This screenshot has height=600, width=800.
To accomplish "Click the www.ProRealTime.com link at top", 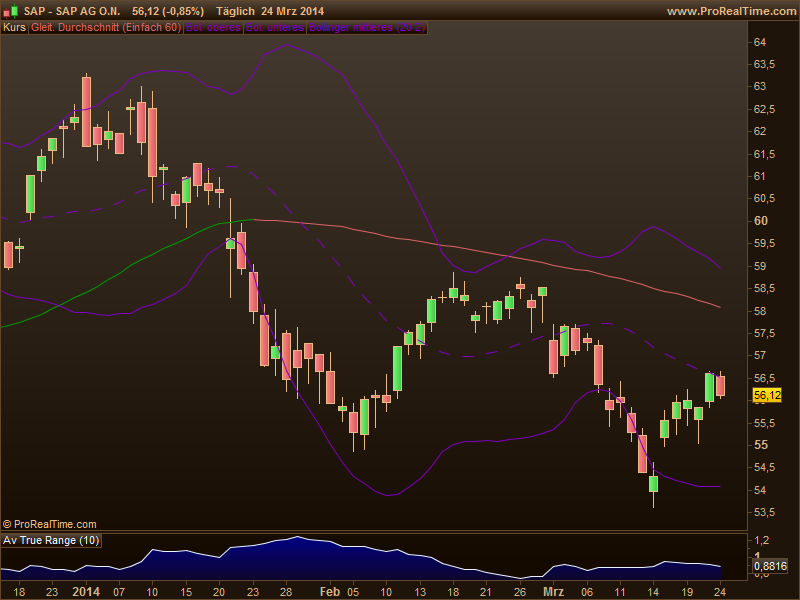I will click(x=732, y=11).
